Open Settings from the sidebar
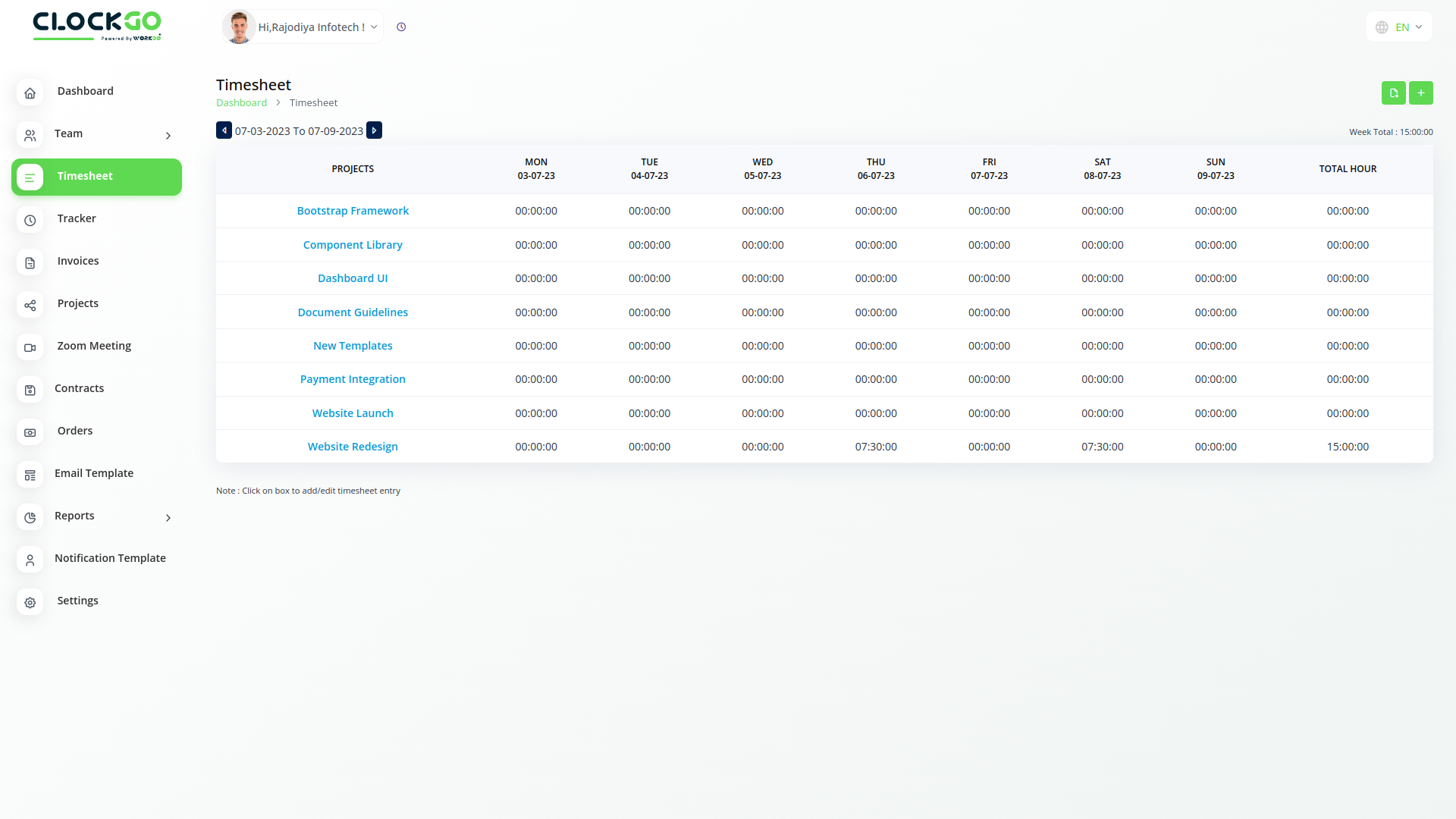 [x=77, y=601]
